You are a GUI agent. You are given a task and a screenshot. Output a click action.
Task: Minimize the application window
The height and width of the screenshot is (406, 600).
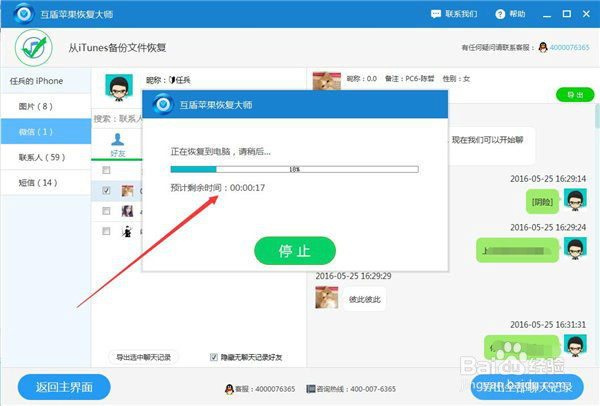(547, 15)
